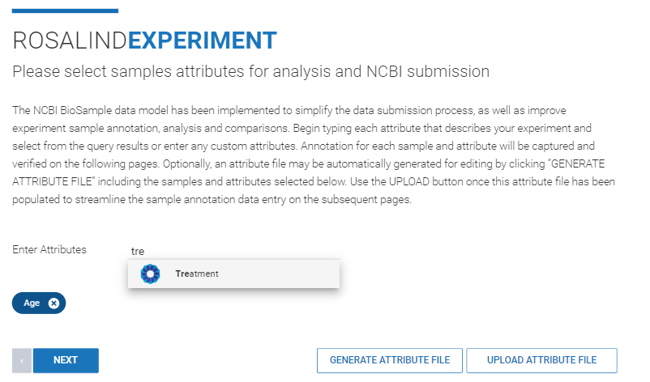Click GENERATE ATTRIBUTE FILE button
Image resolution: width=650 pixels, height=382 pixels.
tap(390, 360)
